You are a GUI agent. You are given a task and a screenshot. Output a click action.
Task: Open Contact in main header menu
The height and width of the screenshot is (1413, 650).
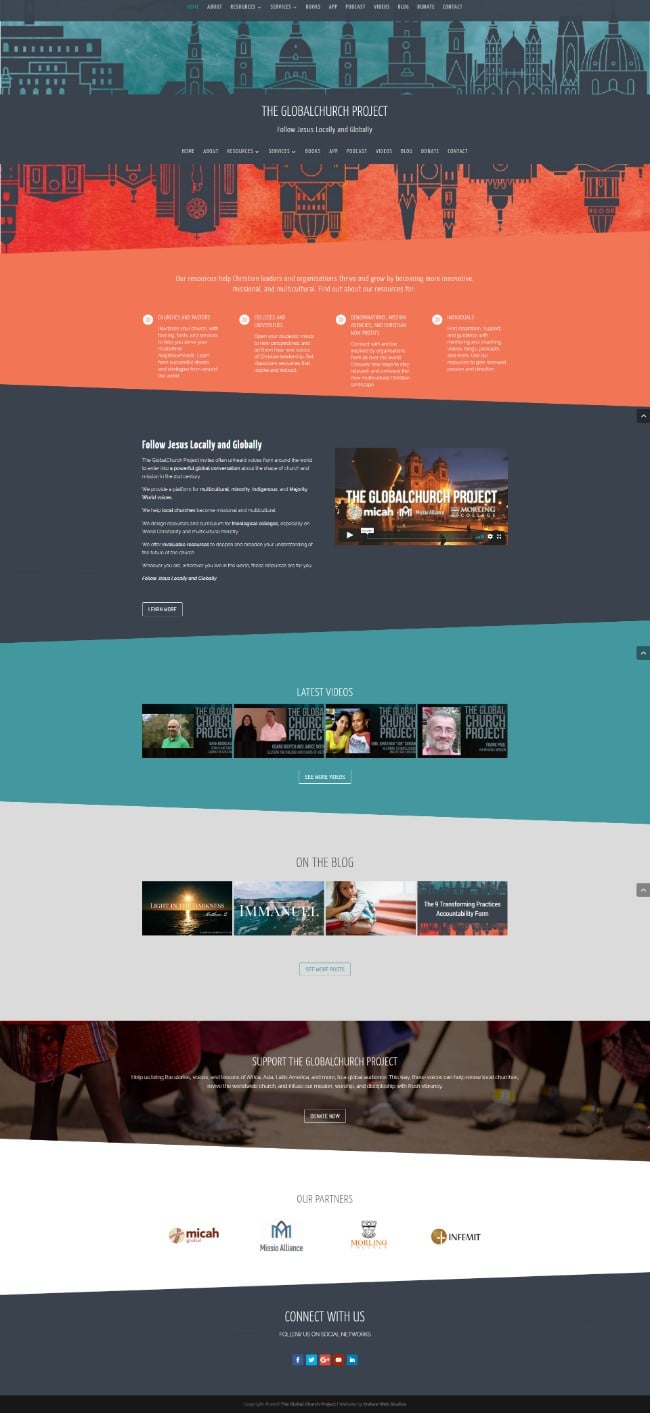pyautogui.click(x=458, y=151)
